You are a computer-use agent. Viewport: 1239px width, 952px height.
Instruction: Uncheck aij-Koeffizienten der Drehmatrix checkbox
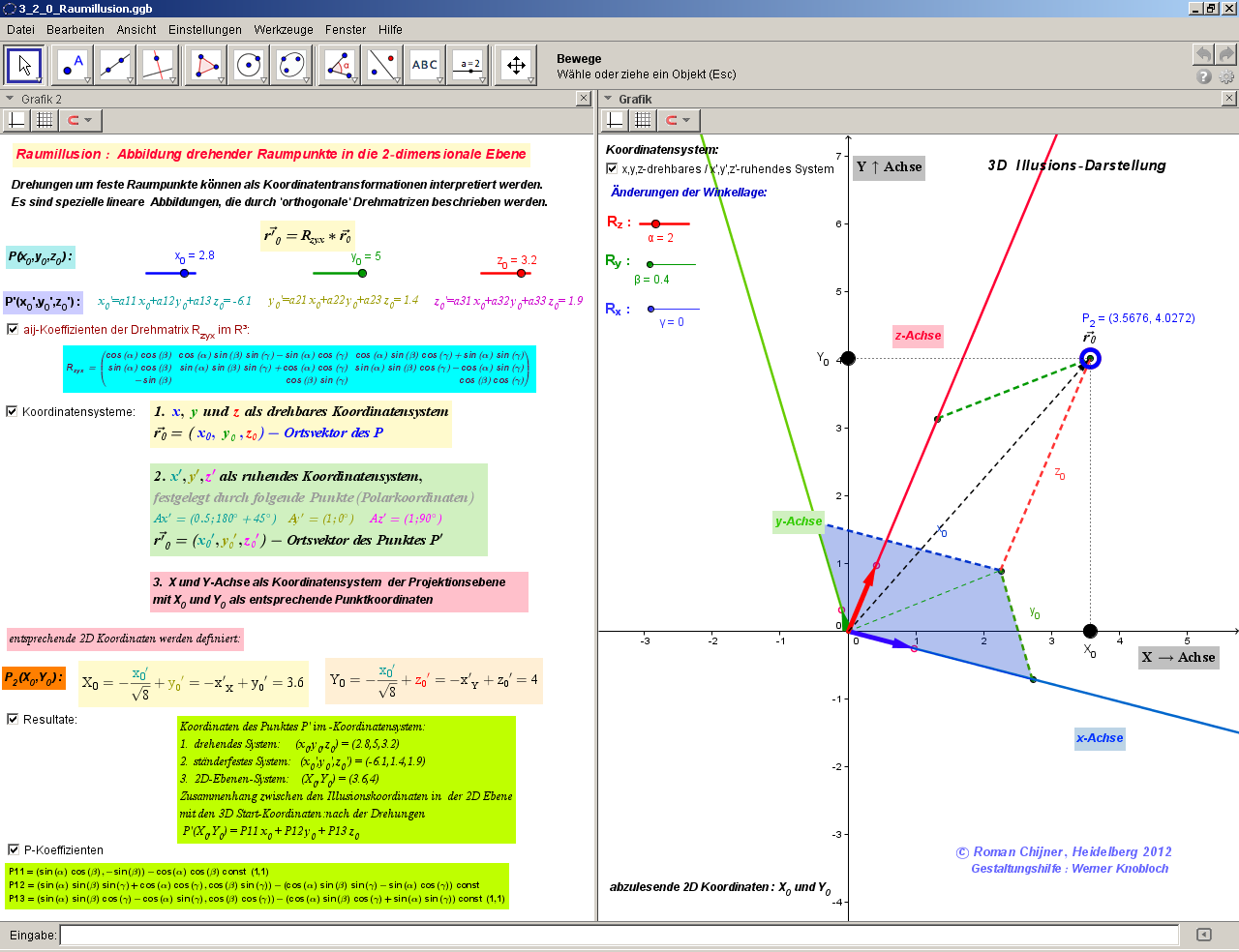point(13,329)
